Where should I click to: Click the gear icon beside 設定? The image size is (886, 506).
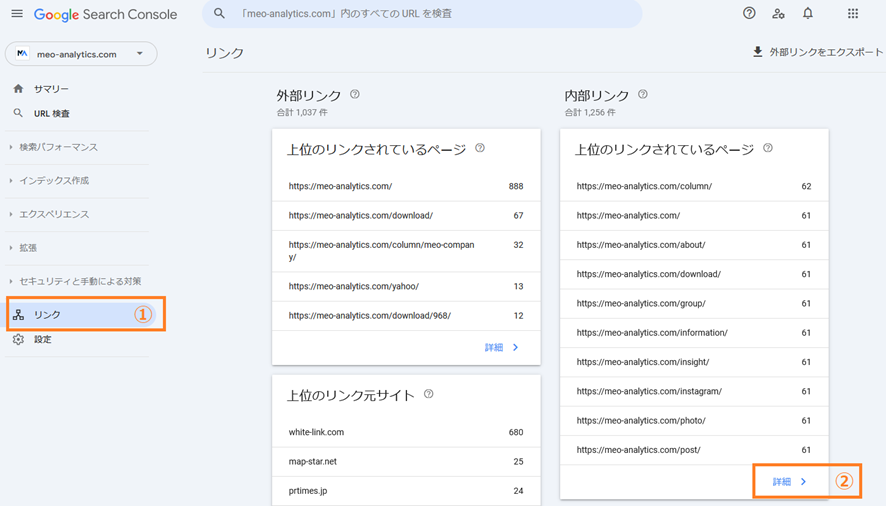(x=19, y=339)
